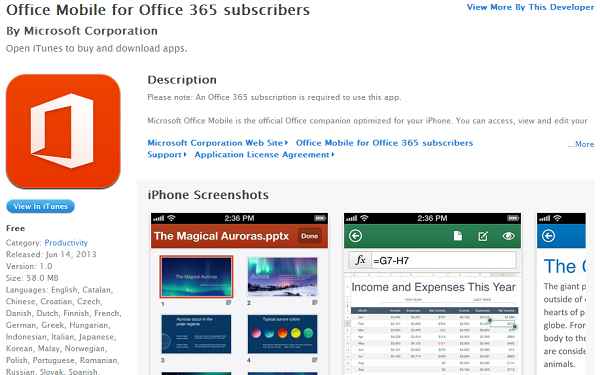The width and height of the screenshot is (600, 375).
Task: Expand the description with ...More
Action: coord(580,144)
